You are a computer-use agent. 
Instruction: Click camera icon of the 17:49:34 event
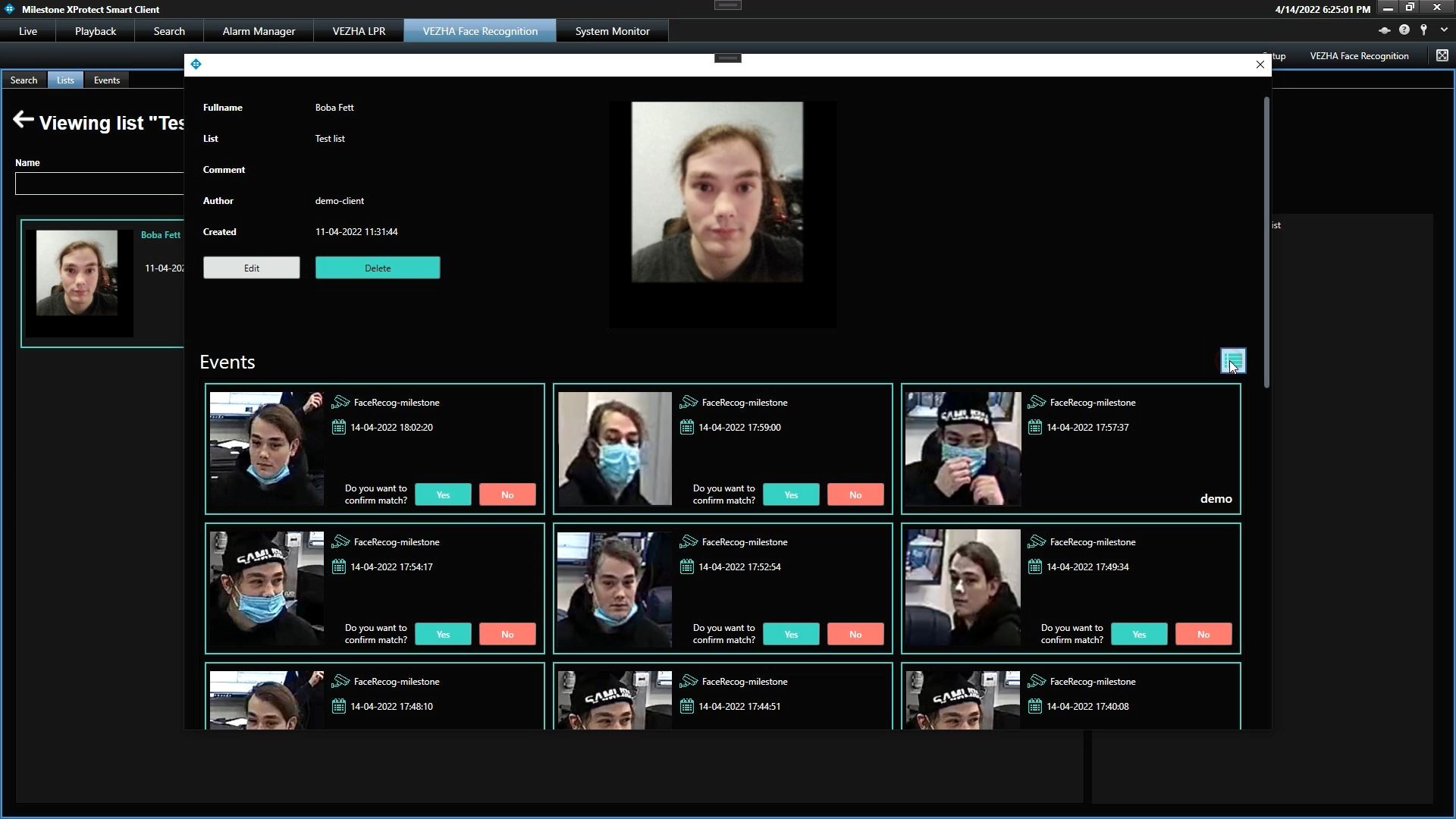tap(1037, 541)
